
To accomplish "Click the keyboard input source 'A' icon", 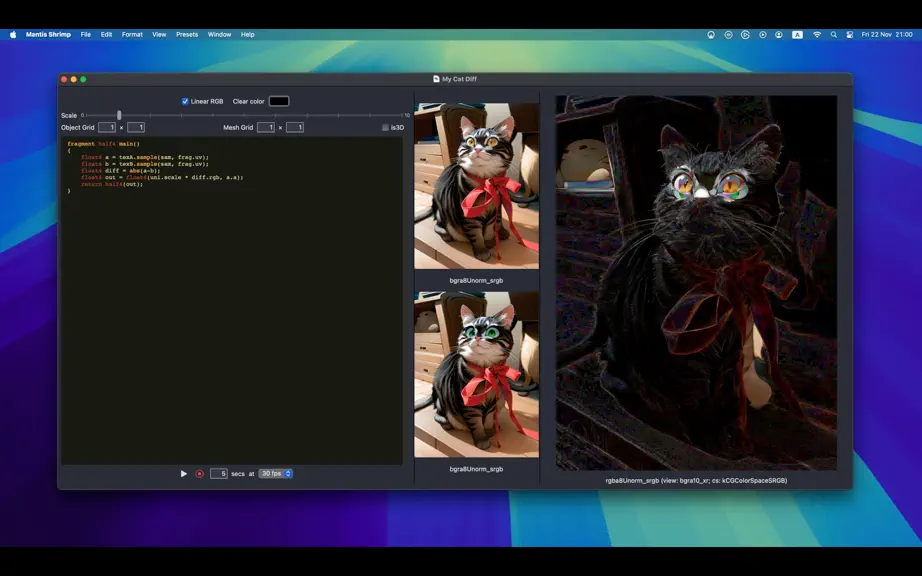I will pyautogui.click(x=797, y=35).
